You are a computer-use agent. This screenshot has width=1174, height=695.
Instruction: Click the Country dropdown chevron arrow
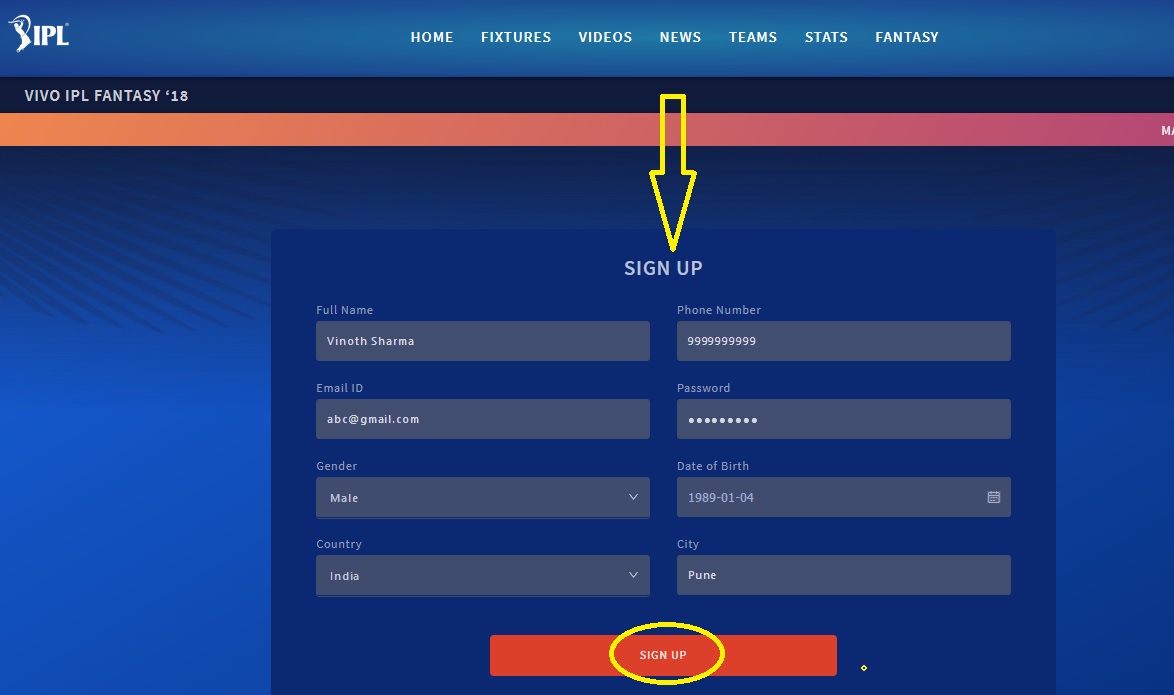click(x=633, y=575)
